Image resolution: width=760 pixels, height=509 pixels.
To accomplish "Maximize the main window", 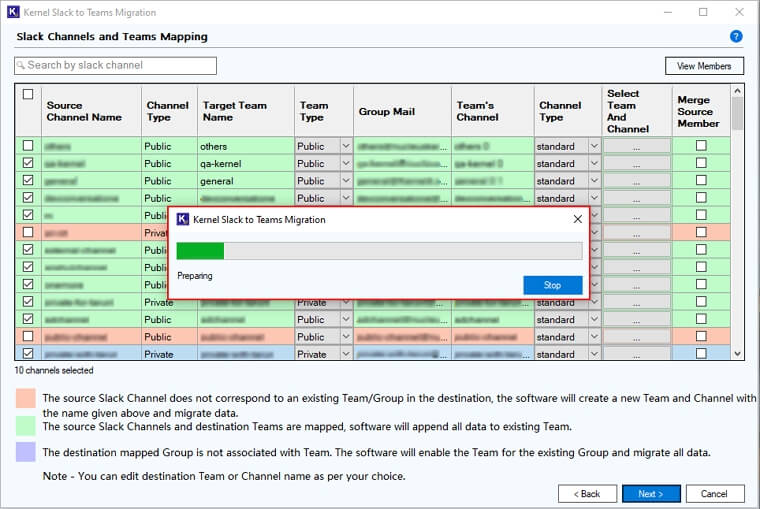I will [703, 12].
